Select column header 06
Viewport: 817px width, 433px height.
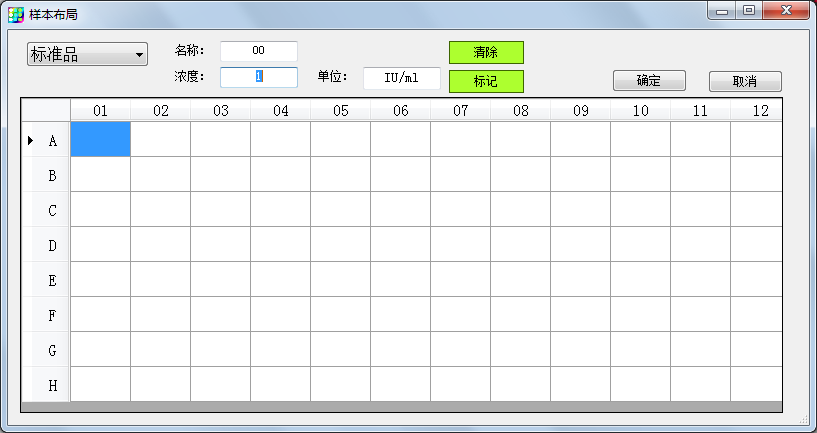click(x=401, y=110)
